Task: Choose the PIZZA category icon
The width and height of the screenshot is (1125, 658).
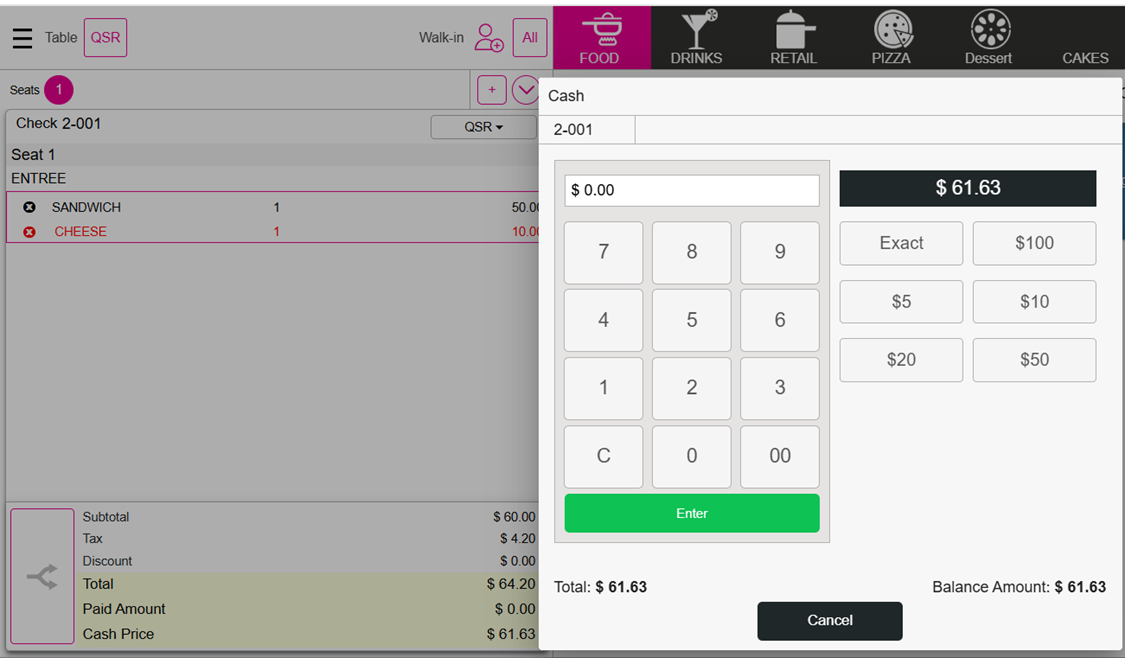Action: (890, 36)
